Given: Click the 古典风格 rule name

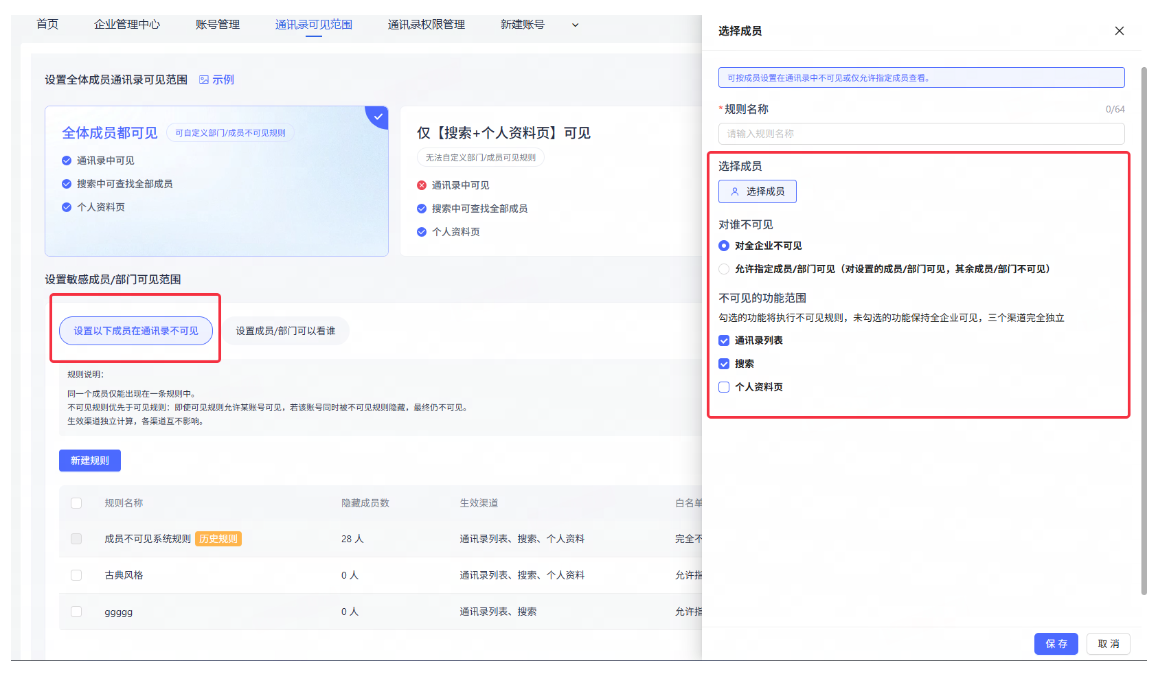Looking at the screenshot, I should [x=124, y=575].
